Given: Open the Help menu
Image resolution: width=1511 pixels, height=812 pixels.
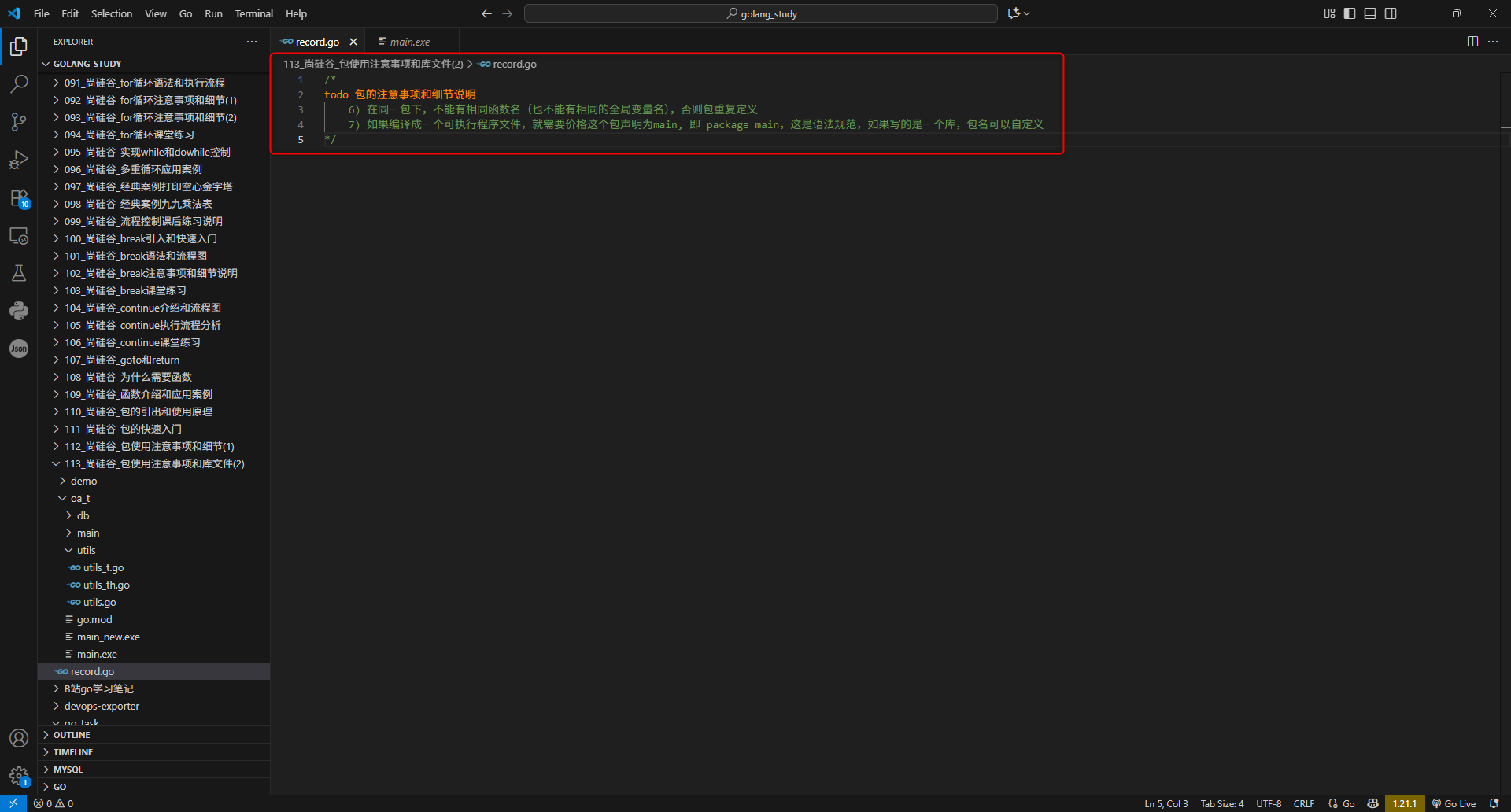Looking at the screenshot, I should coord(296,13).
